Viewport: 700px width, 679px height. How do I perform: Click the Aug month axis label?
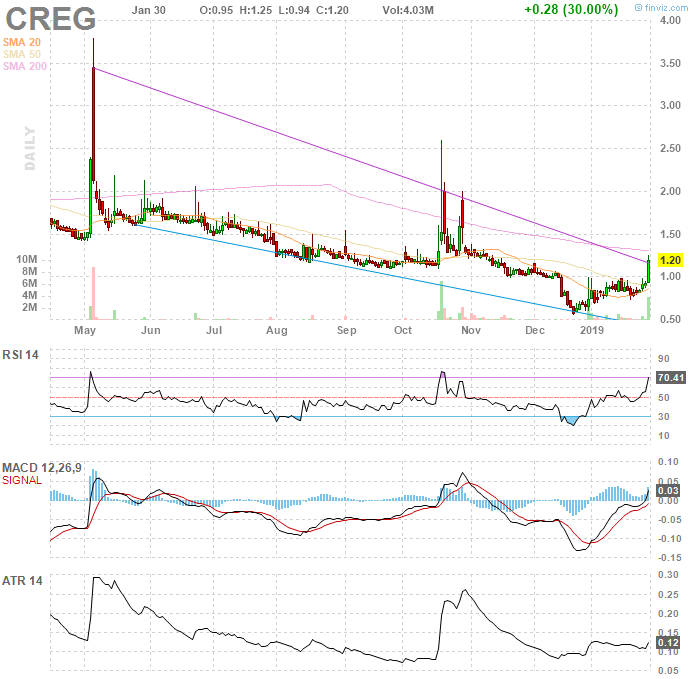[x=277, y=330]
